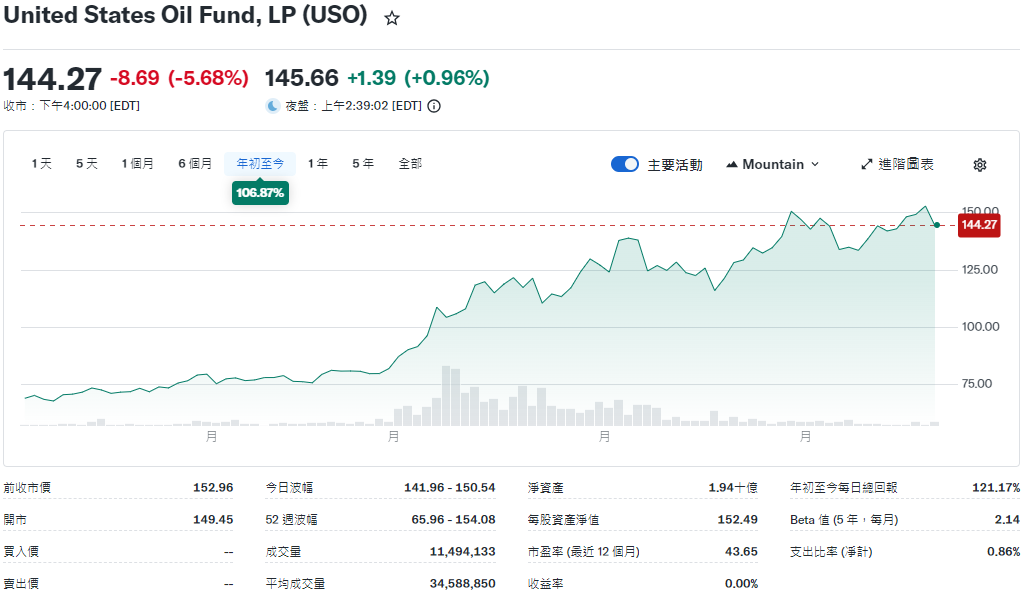Click the 年初至今每日總回報 value 121.17%
The height and width of the screenshot is (594, 1029).
pyautogui.click(x=996, y=488)
